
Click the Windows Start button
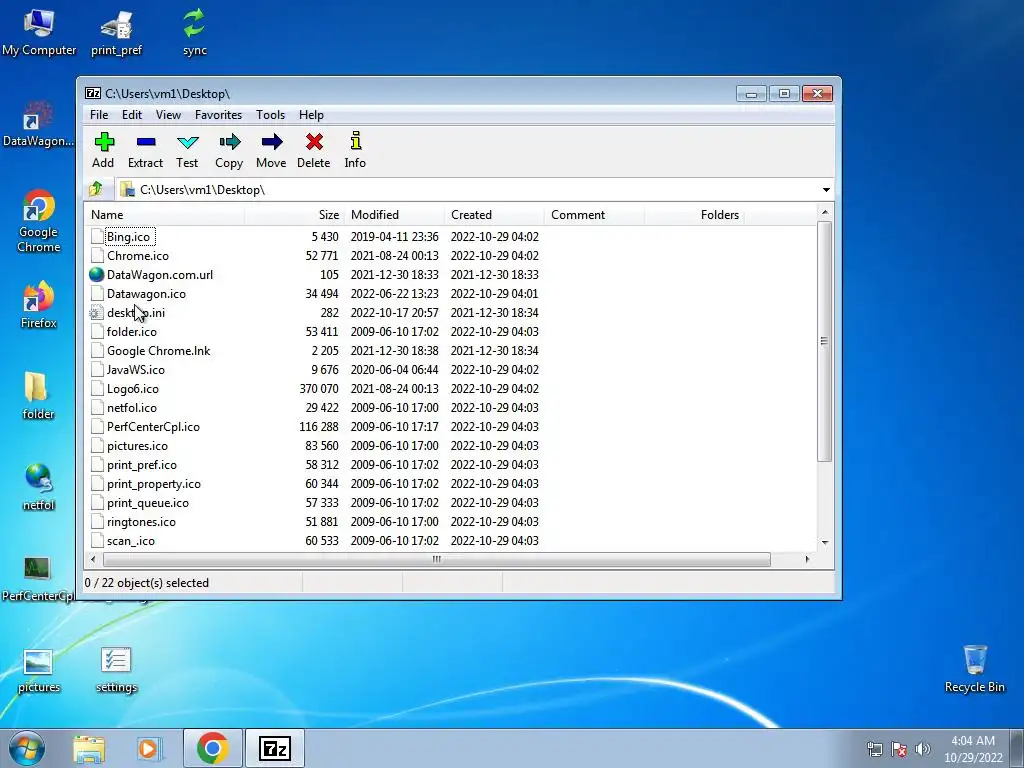click(x=27, y=748)
